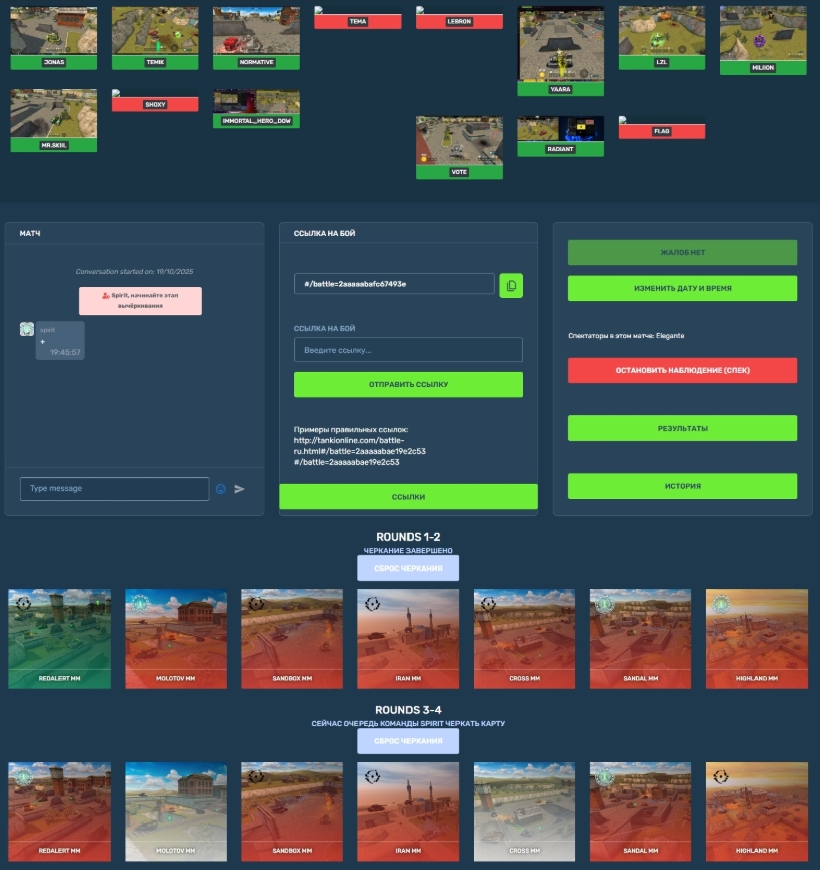This screenshot has width=820, height=870.
Task: Click ОТПРАВИТЬ ССЫЛКУ button
Action: click(x=408, y=385)
